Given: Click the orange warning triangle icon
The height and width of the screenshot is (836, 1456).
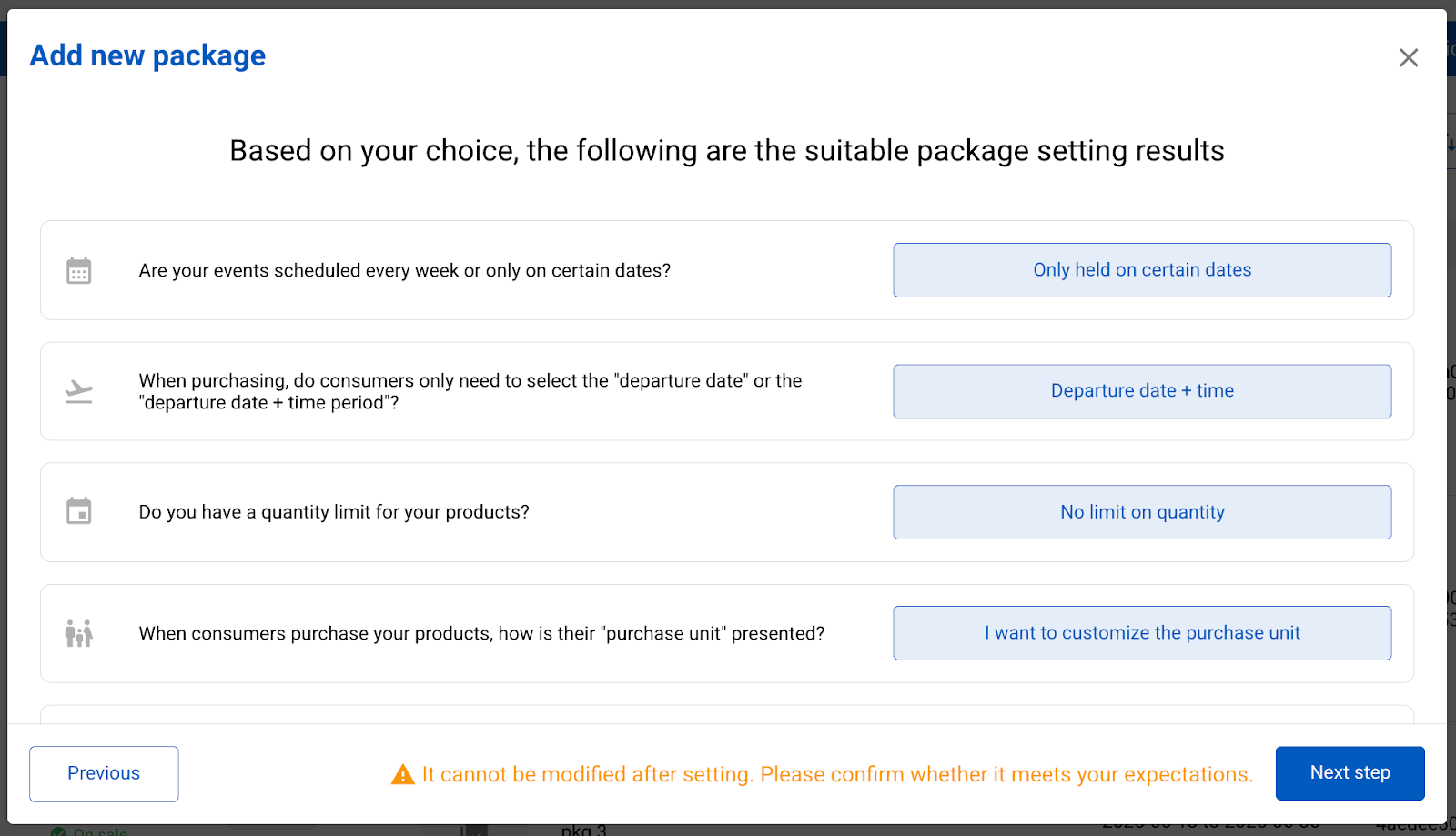Looking at the screenshot, I should [402, 774].
